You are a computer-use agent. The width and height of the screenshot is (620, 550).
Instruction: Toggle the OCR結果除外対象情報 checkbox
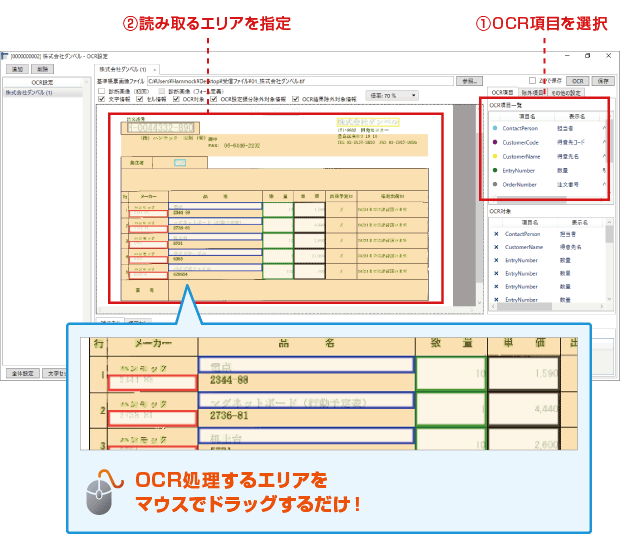295,99
